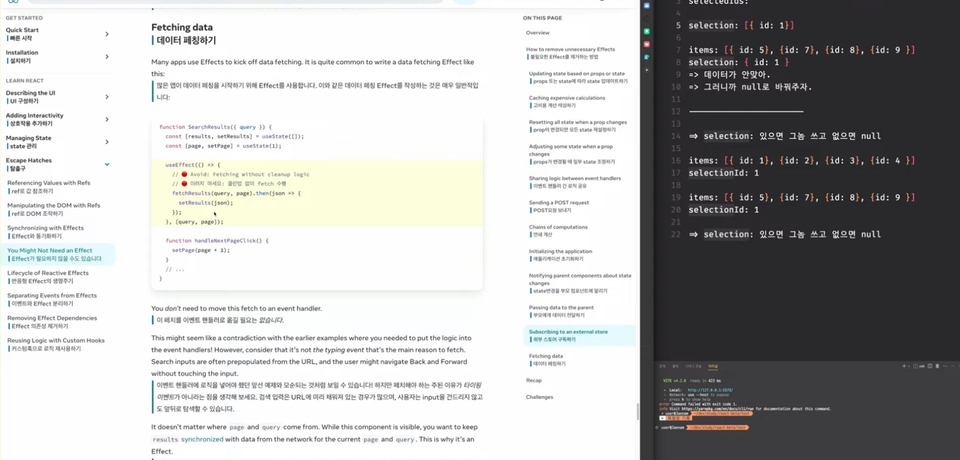
Task: Open Manipulating the DOM with Refs page
Action: tap(54, 209)
